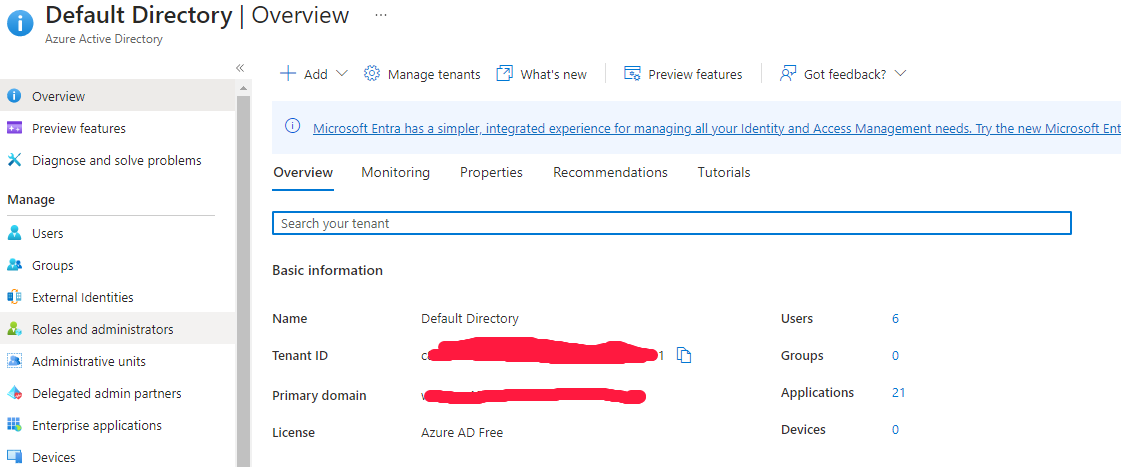
Task: Switch to the Recommendations tab
Action: (x=611, y=172)
